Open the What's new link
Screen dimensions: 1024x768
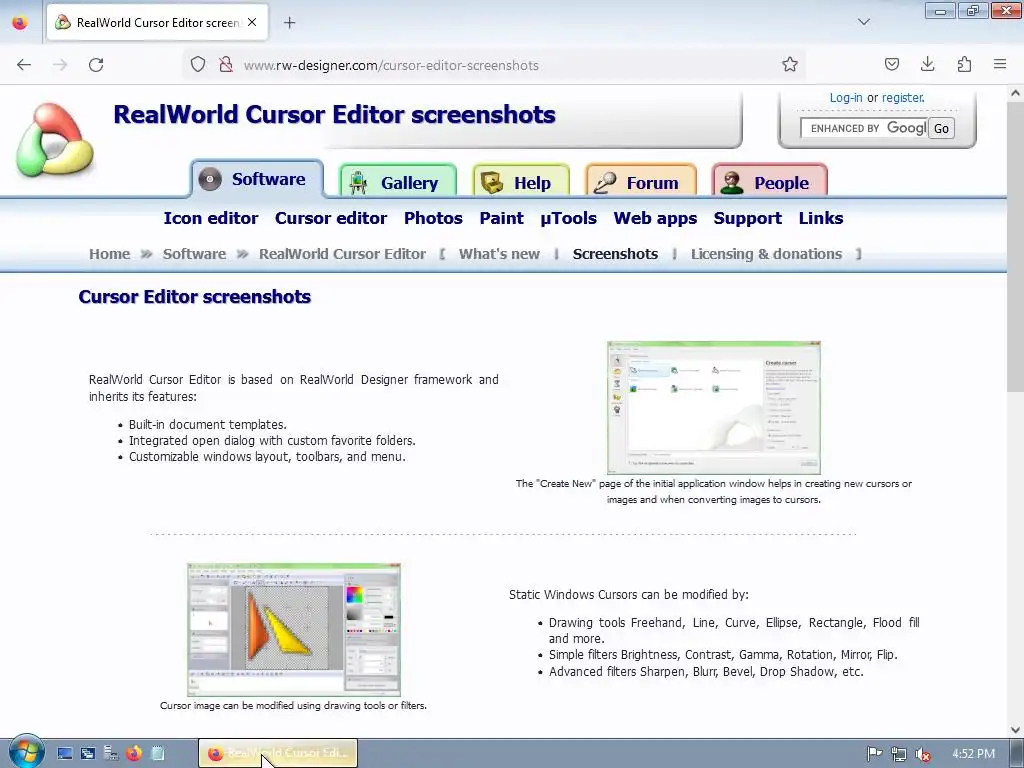[499, 254]
